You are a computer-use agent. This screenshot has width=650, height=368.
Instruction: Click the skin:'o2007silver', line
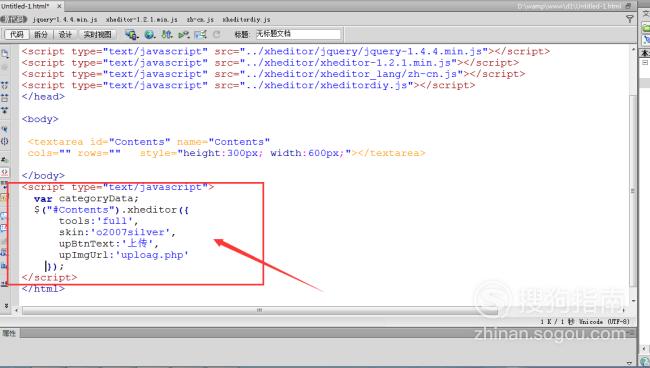coord(117,232)
